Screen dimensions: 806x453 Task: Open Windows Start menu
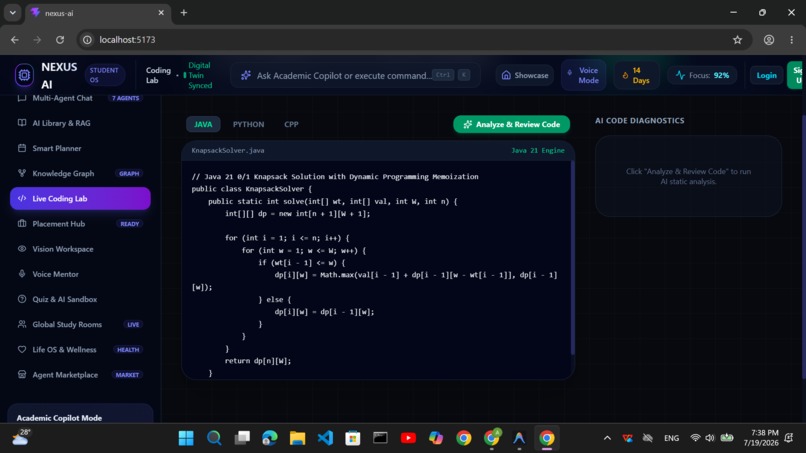pyautogui.click(x=186, y=438)
